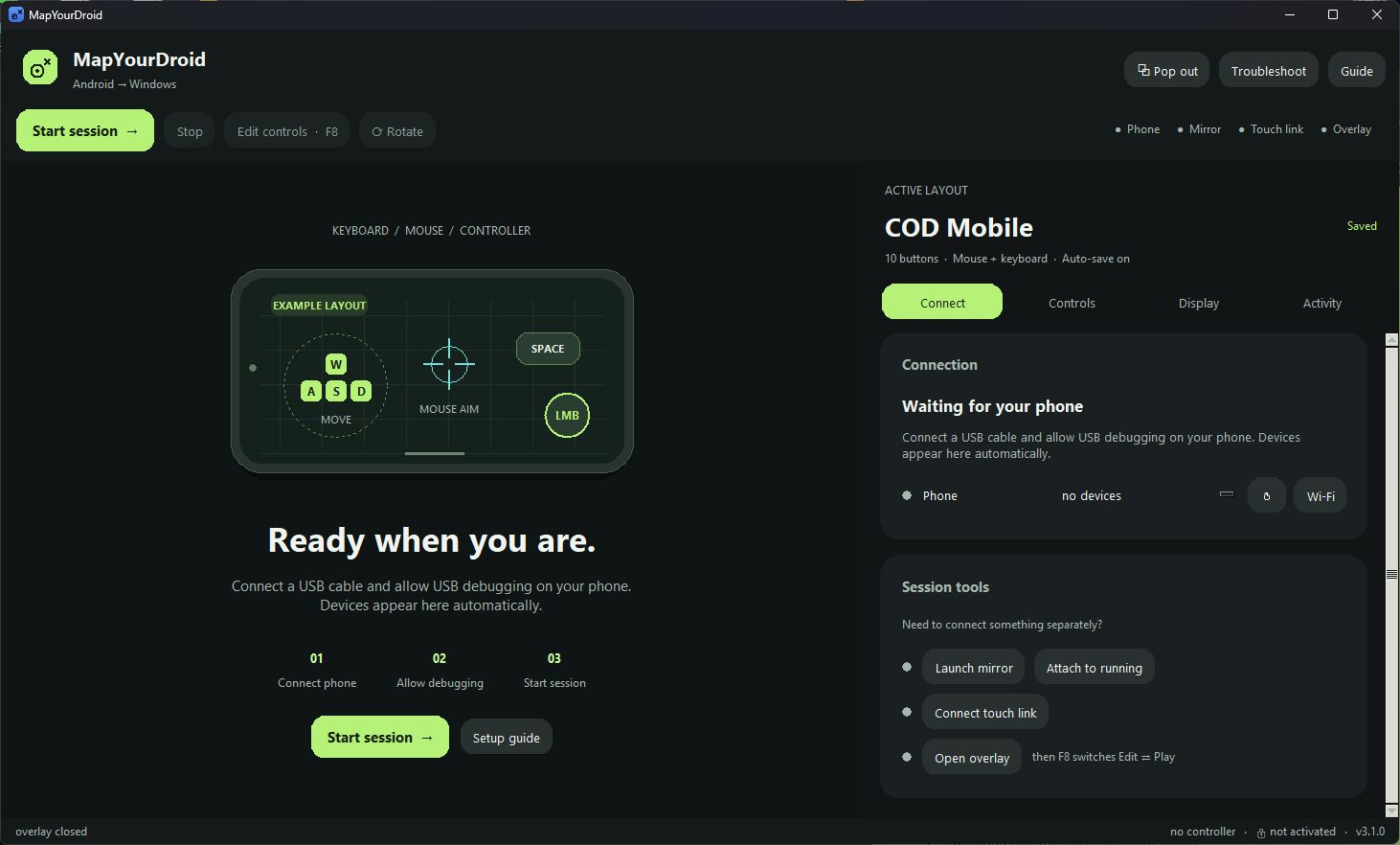Click Attach to running

[1095, 668]
